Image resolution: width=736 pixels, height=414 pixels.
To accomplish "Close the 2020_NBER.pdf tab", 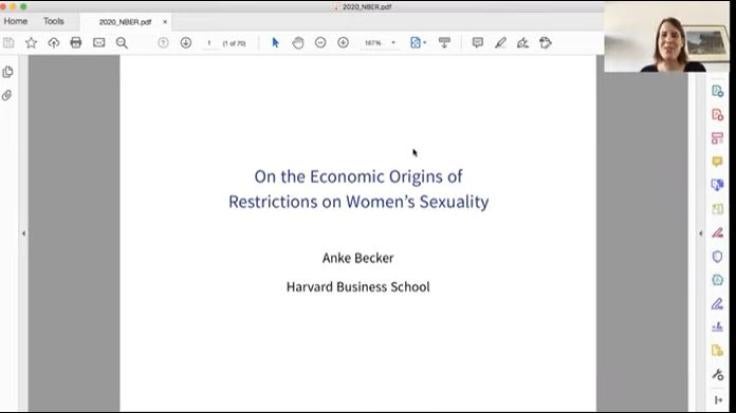I will (x=165, y=21).
